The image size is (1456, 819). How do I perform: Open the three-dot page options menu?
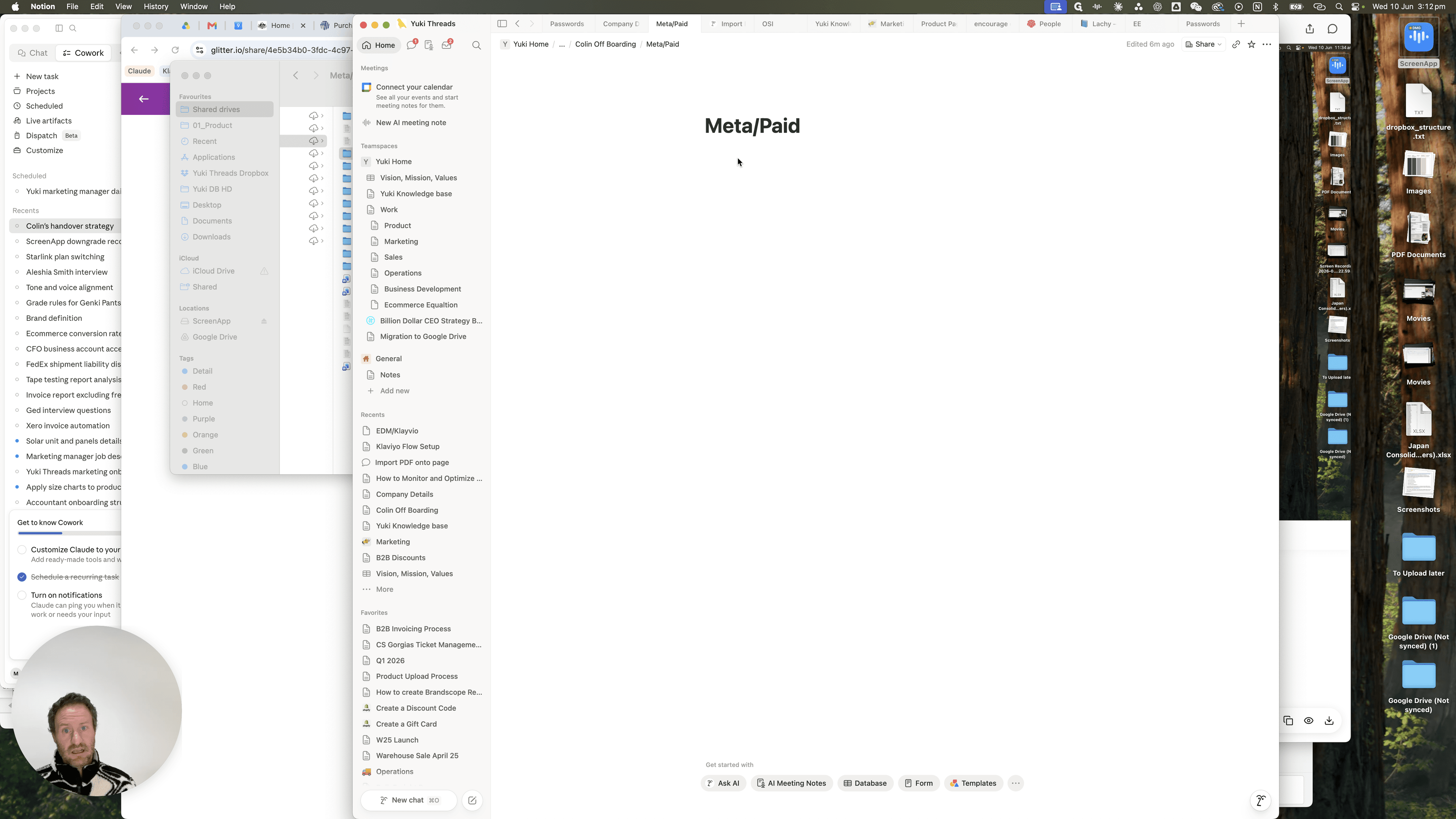1267,44
